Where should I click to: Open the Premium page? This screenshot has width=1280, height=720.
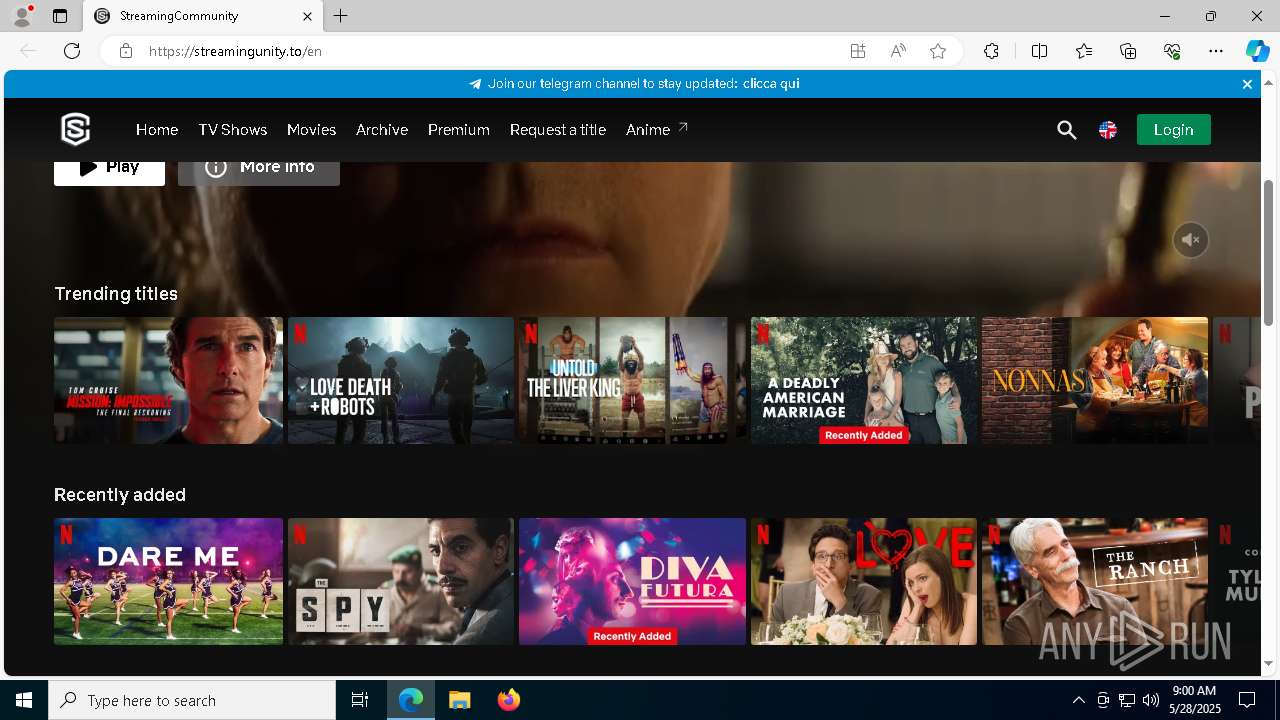(459, 130)
